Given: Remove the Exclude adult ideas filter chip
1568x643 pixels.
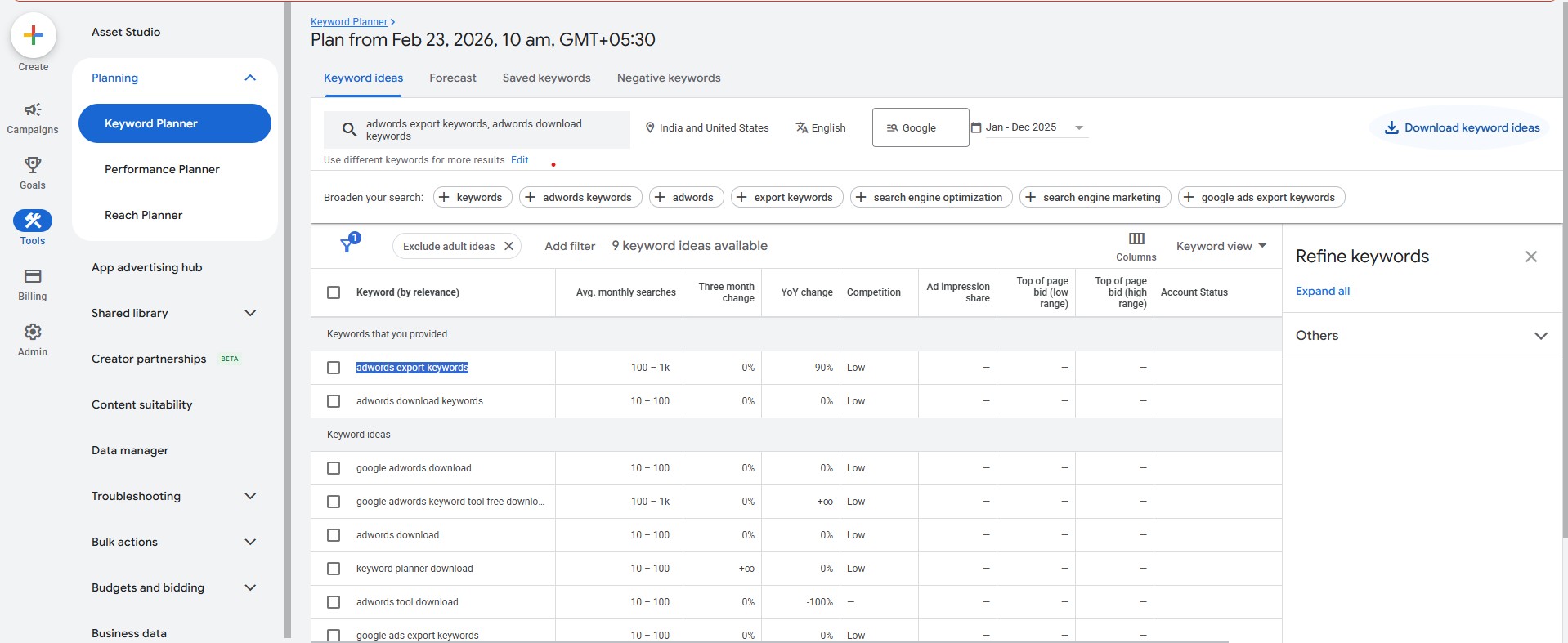Looking at the screenshot, I should click(508, 246).
